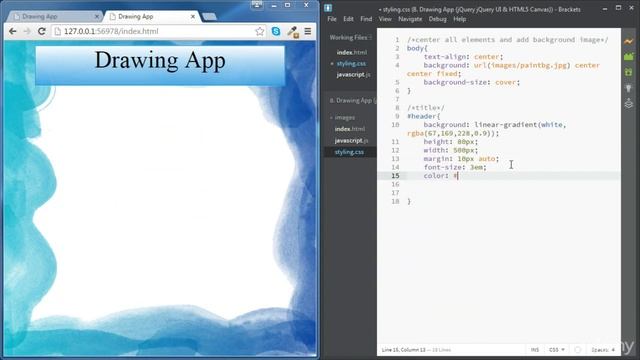Click the window switcher icon in Chrome title bar
The width and height of the screenshot is (640, 360).
pyautogui.click(x=257, y=5)
